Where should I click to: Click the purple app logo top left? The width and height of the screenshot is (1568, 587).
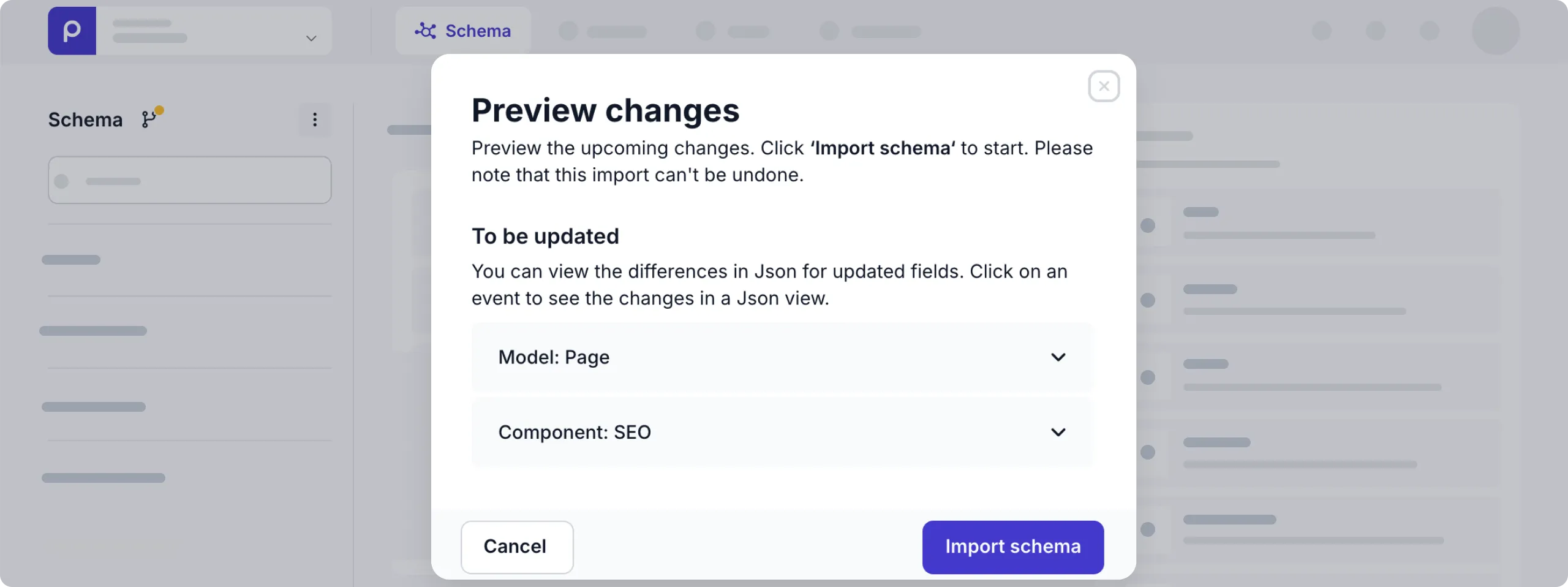point(72,31)
